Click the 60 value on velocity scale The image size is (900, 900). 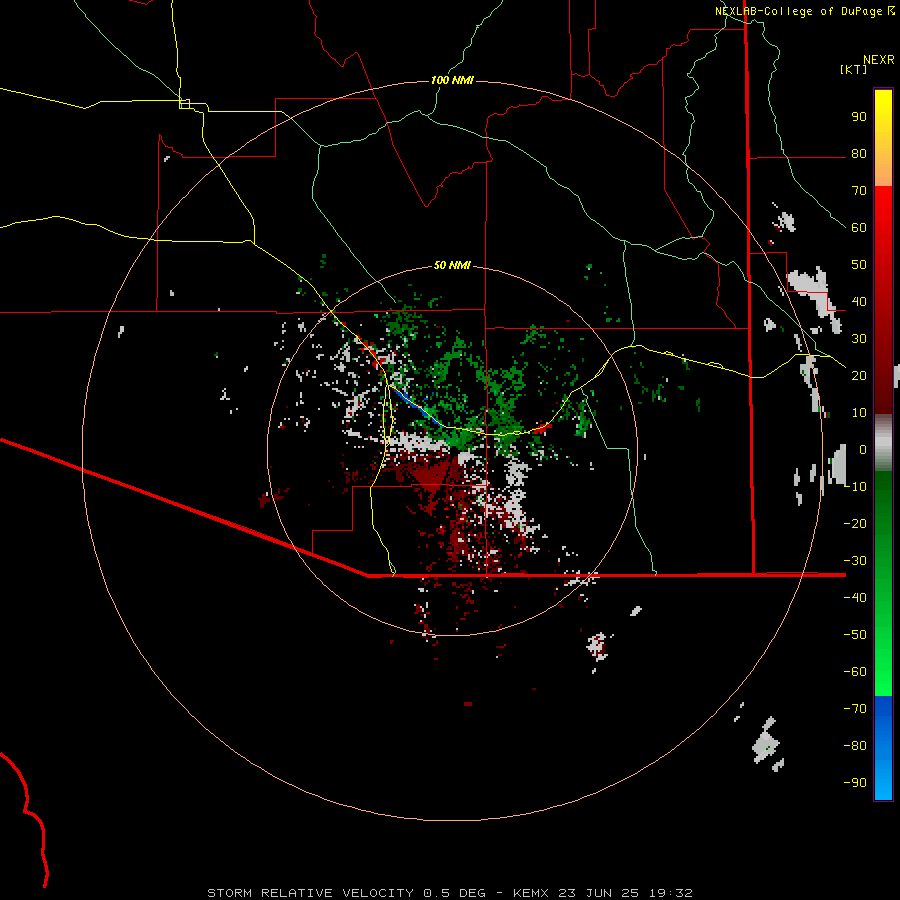(859, 227)
